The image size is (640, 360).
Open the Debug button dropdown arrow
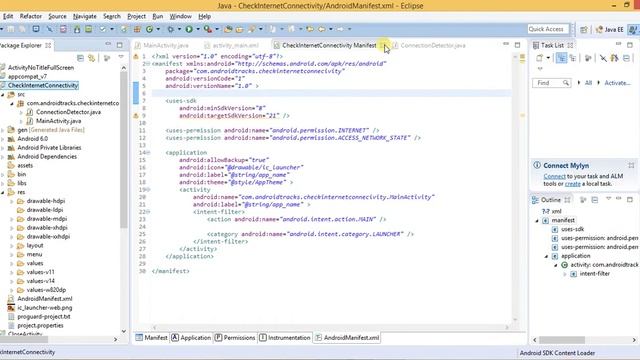(x=179, y=29)
